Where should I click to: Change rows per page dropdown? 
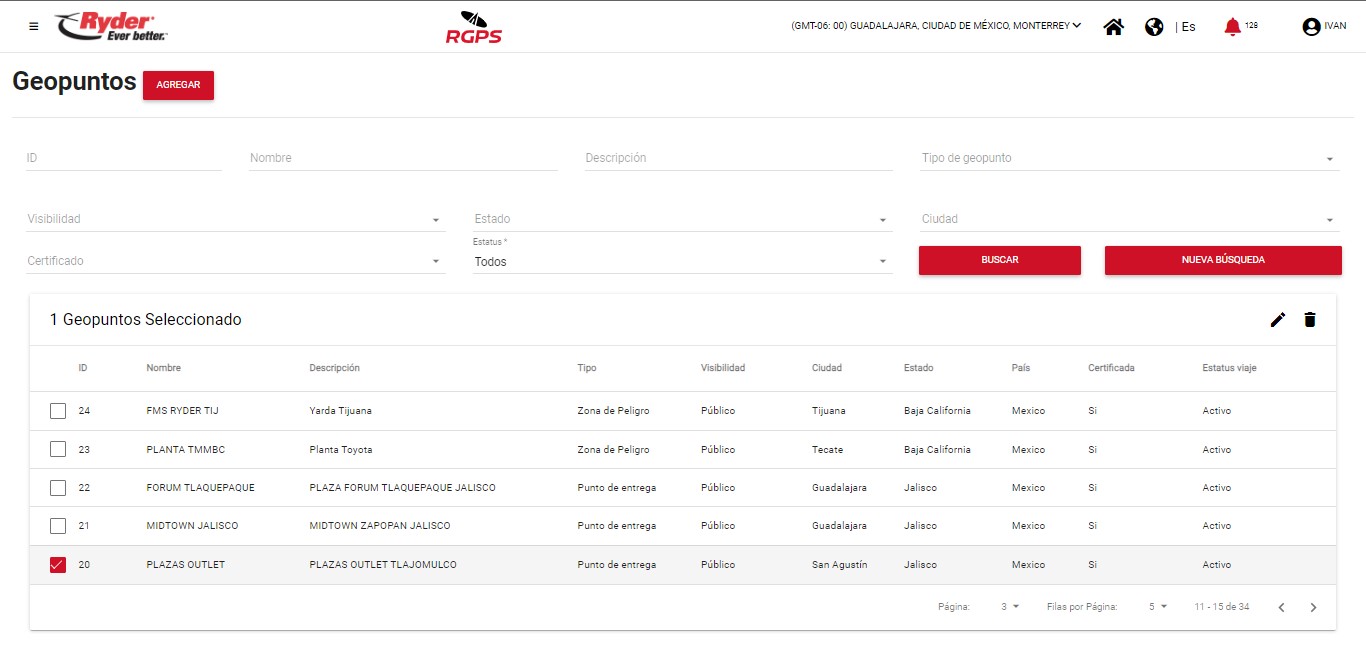(1157, 607)
